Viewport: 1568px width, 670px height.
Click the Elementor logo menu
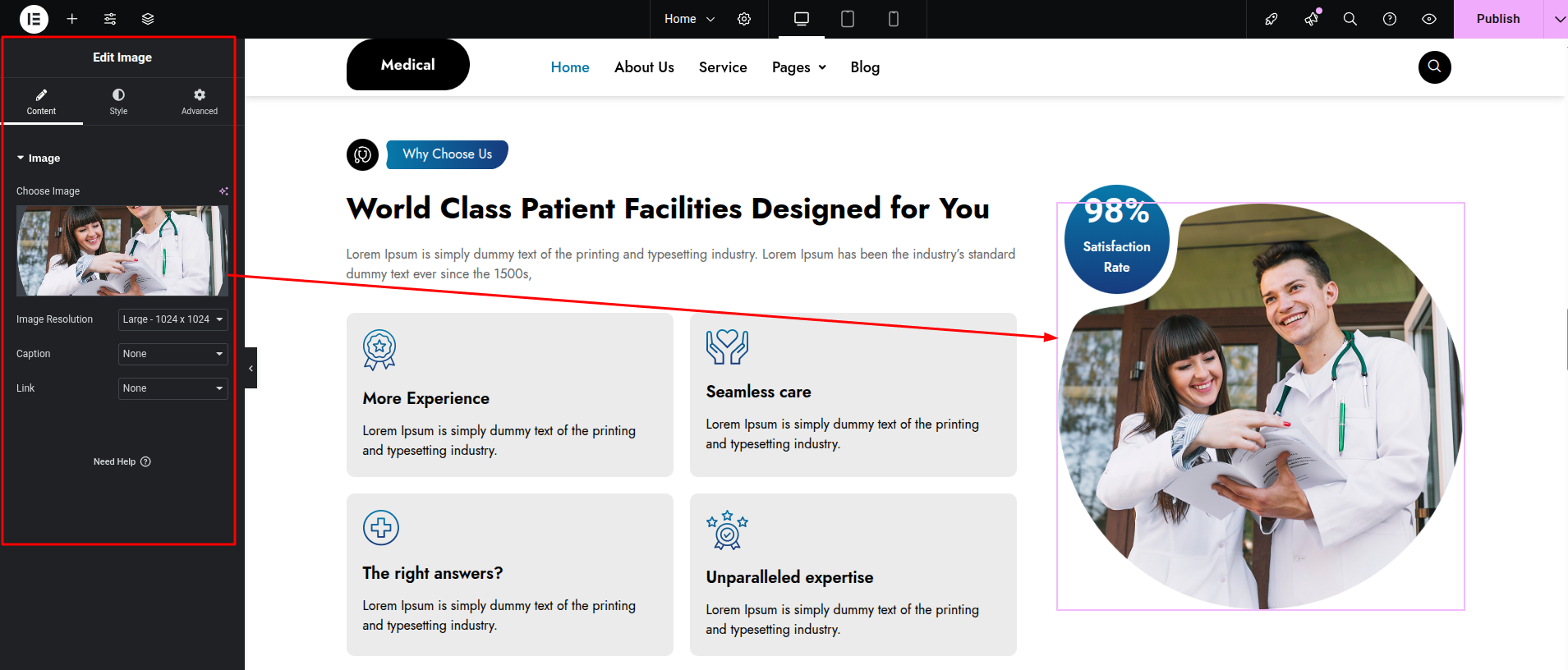pos(34,19)
